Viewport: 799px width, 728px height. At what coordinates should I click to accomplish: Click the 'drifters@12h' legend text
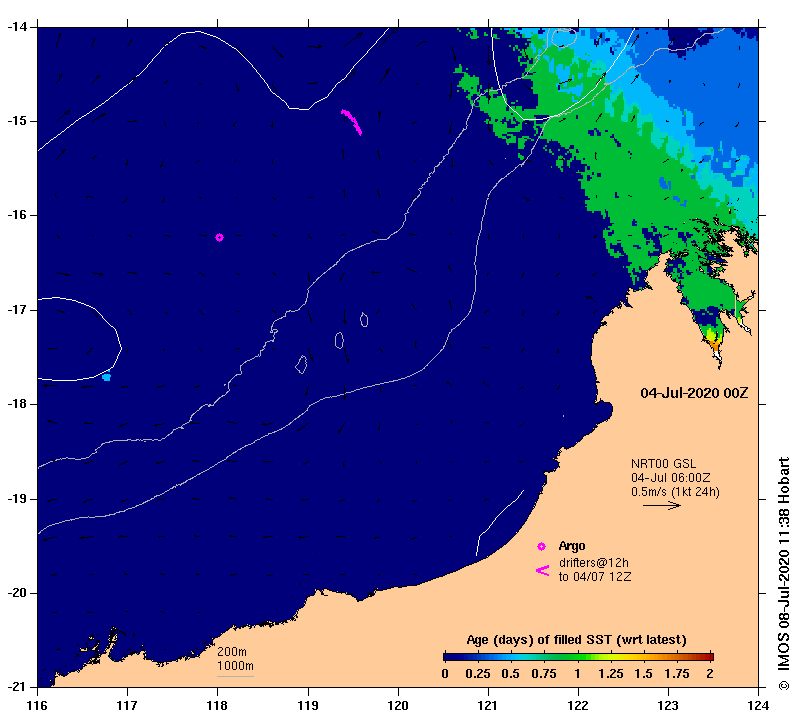594,563
